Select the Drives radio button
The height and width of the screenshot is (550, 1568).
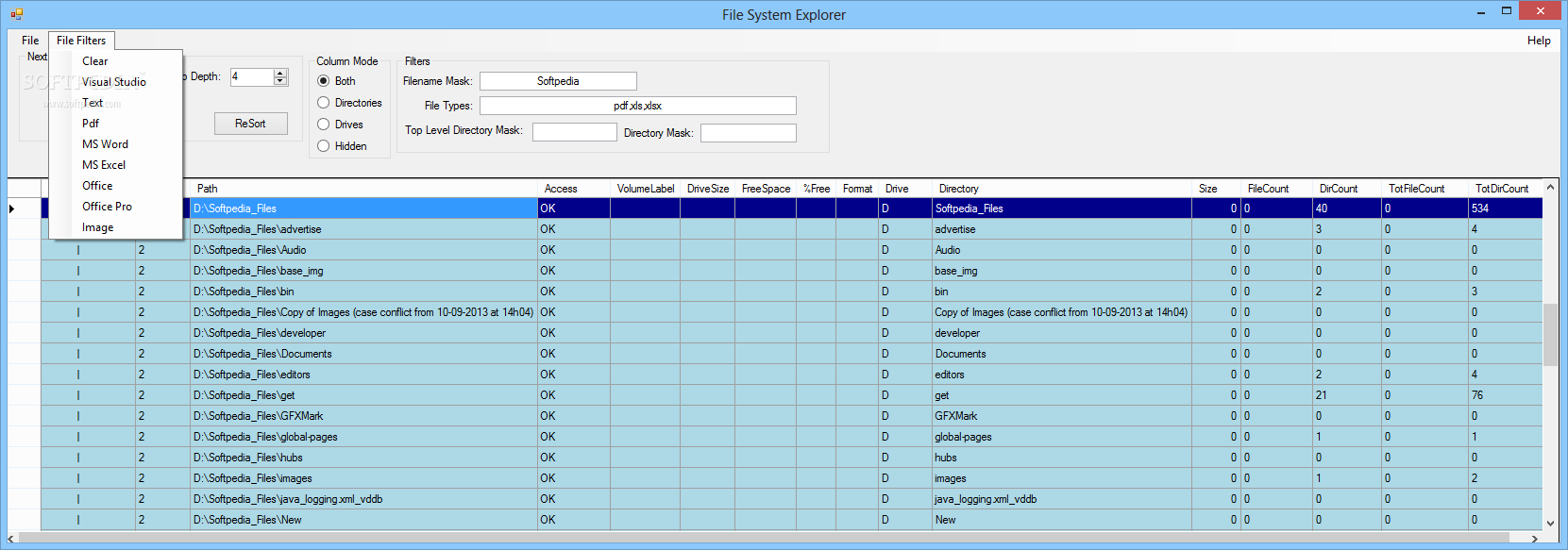click(324, 125)
